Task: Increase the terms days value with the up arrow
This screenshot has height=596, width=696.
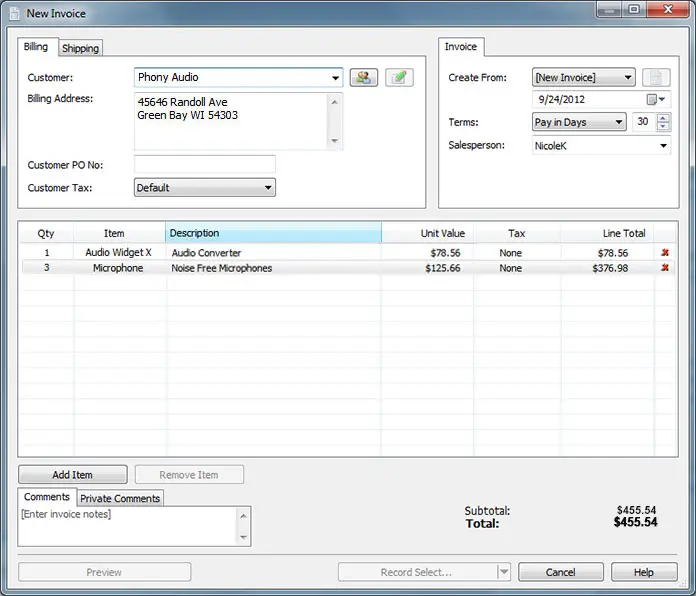Action: 663,118
